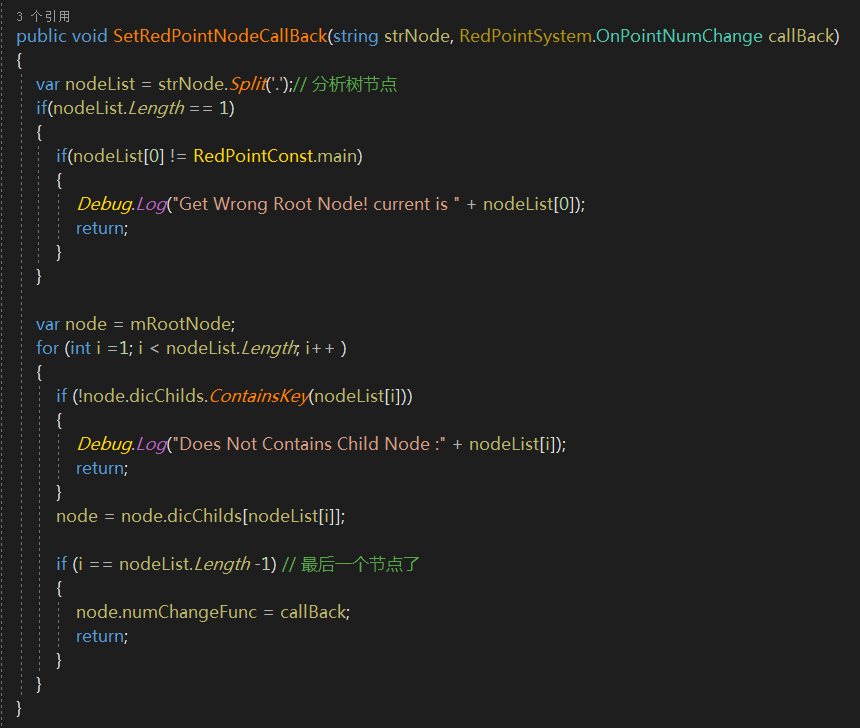The height and width of the screenshot is (728, 860).
Task: Click RedPointConst identifier
Action: coord(253,156)
